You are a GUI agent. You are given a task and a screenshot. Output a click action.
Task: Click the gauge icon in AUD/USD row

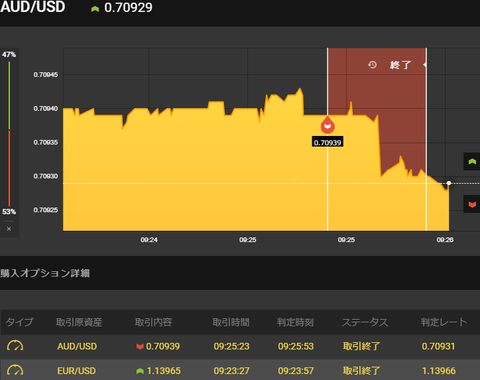coord(15,346)
